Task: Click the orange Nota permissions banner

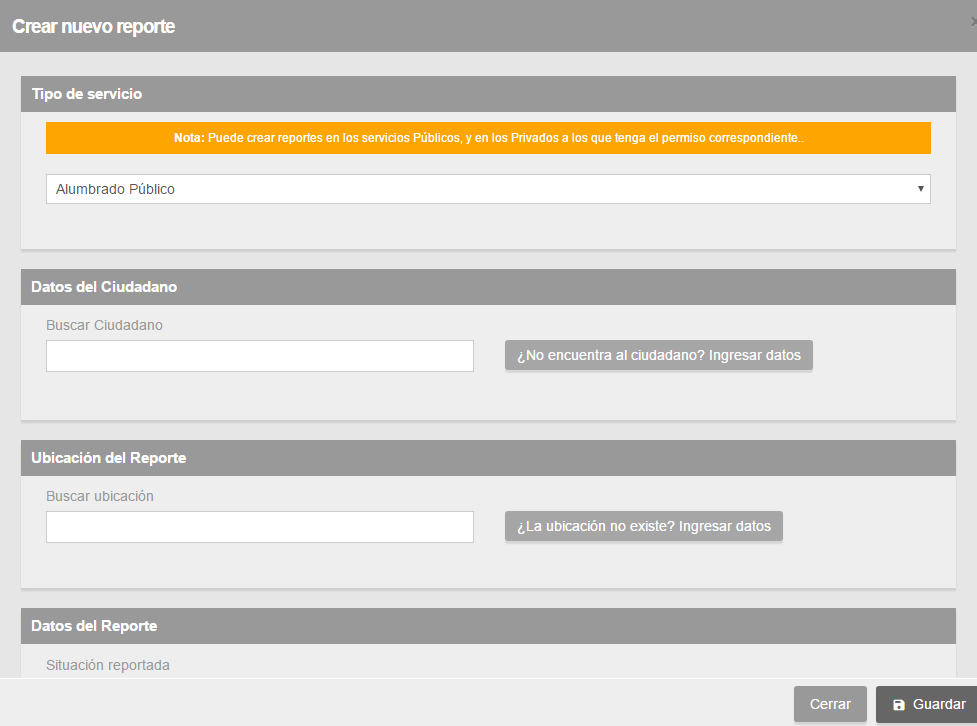Action: coord(488,138)
